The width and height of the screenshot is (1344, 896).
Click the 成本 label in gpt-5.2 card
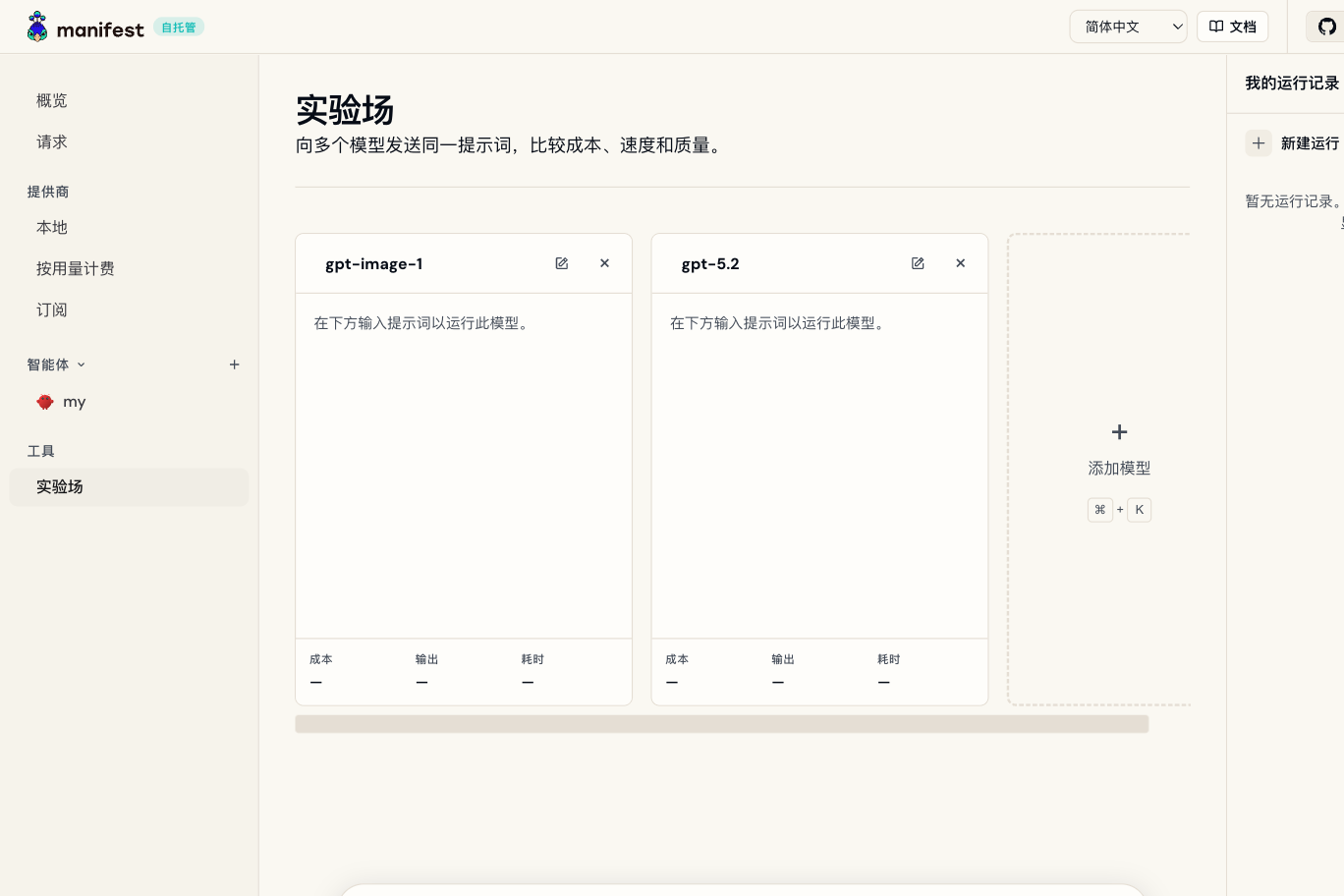pos(677,659)
